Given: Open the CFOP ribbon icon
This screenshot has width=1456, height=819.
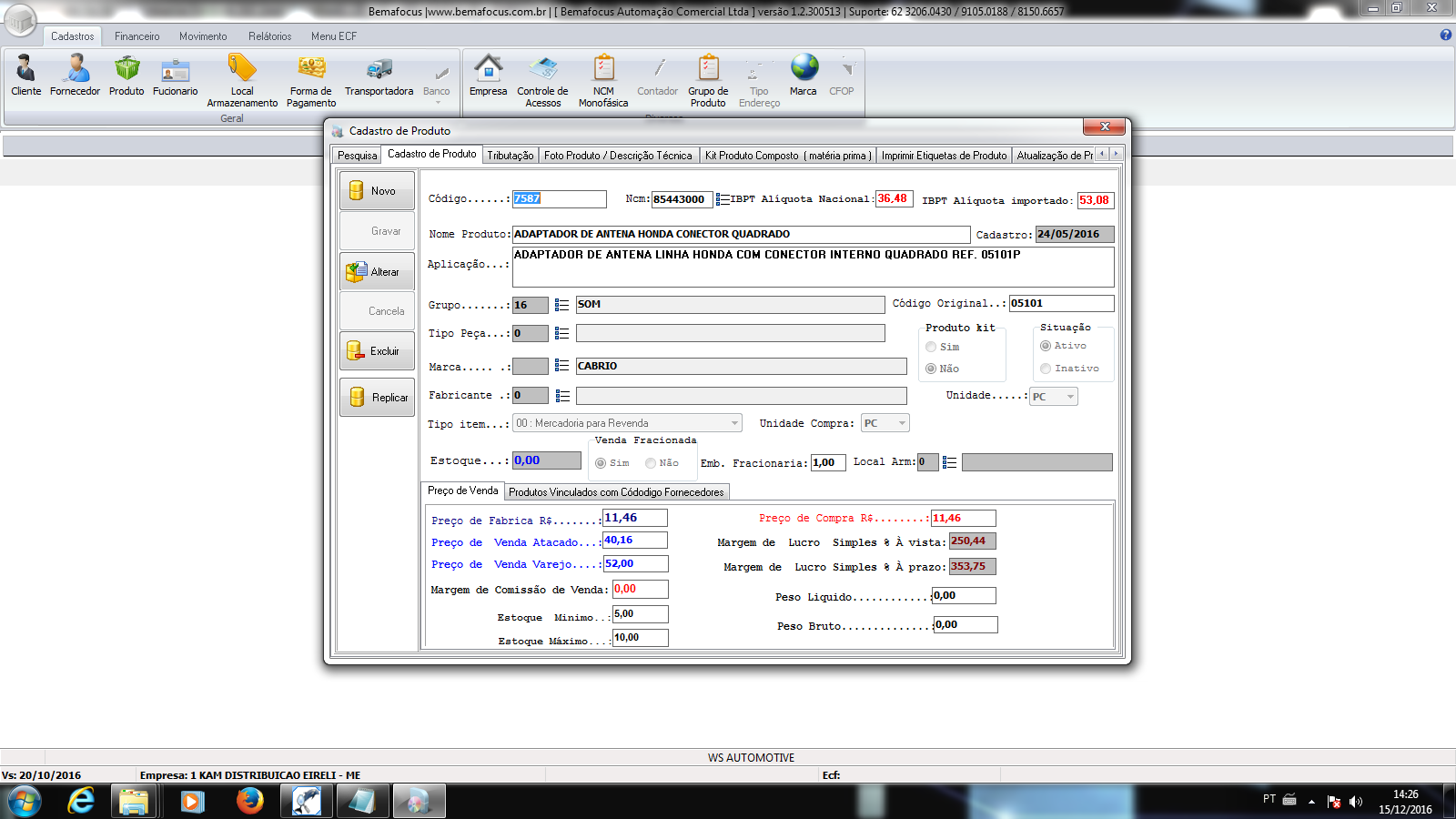Looking at the screenshot, I should pyautogui.click(x=842, y=75).
